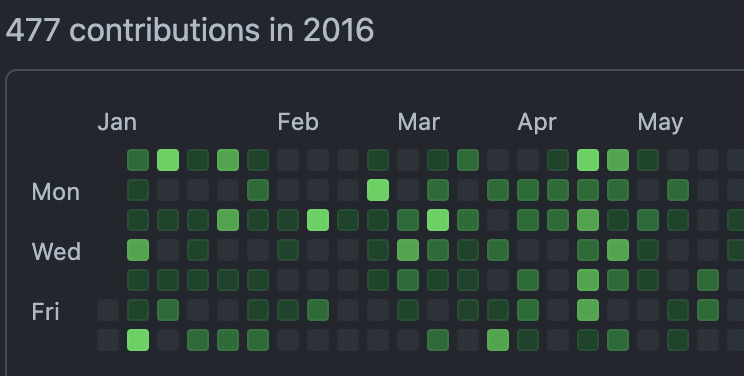Select the Wednesday April 27 contribution cell
Viewport: 744px width, 376px height.
click(x=618, y=250)
